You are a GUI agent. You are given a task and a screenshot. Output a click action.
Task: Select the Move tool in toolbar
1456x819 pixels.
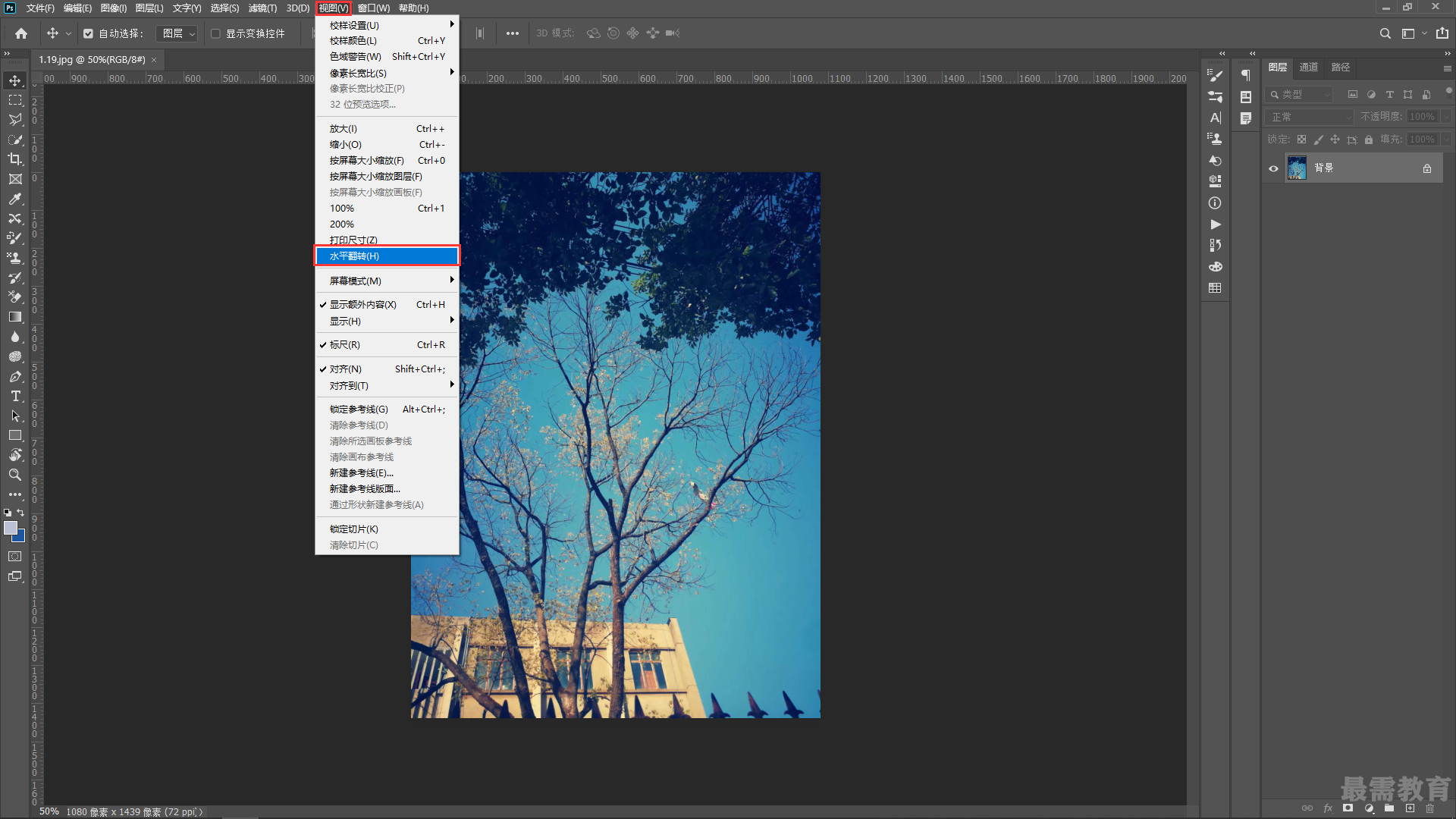click(15, 80)
